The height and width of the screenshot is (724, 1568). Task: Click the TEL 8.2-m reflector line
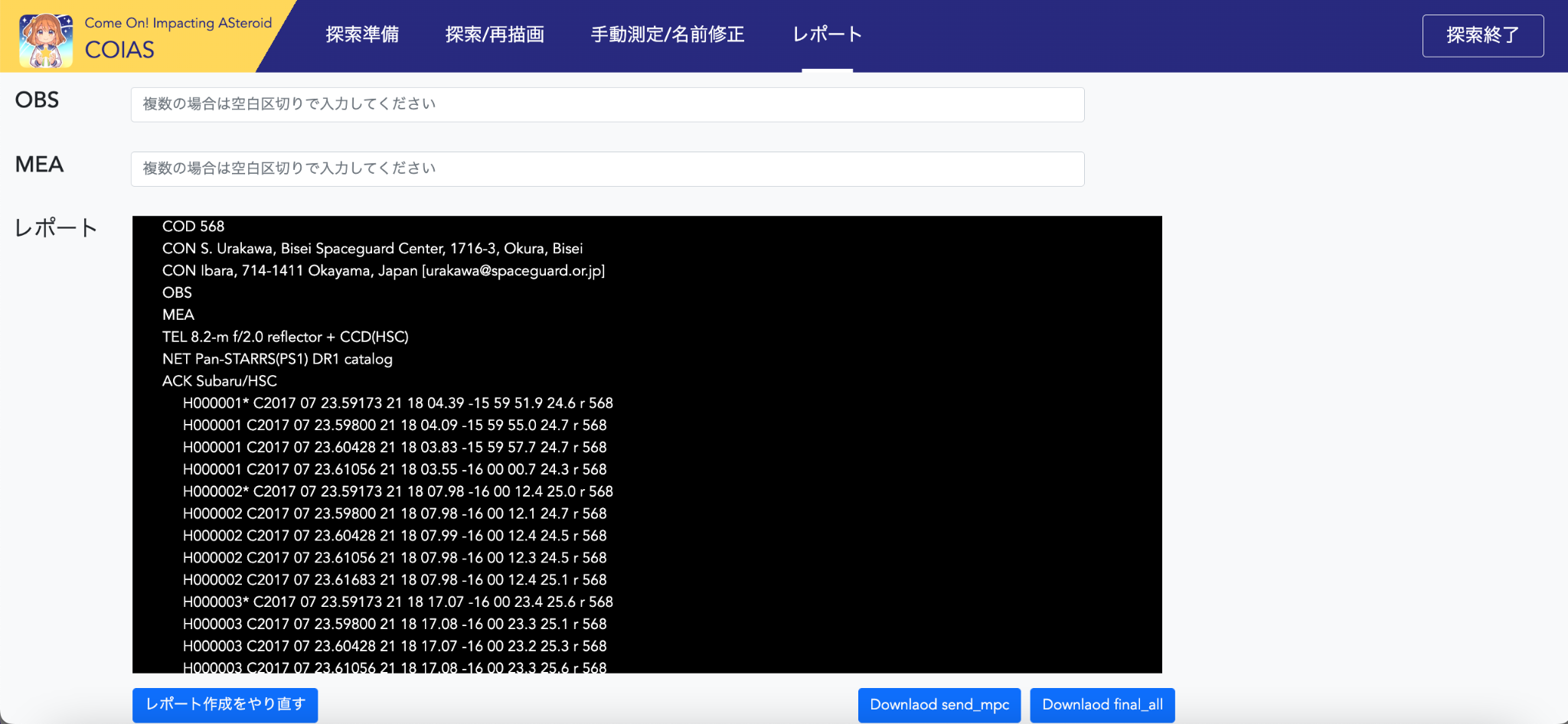(285, 337)
